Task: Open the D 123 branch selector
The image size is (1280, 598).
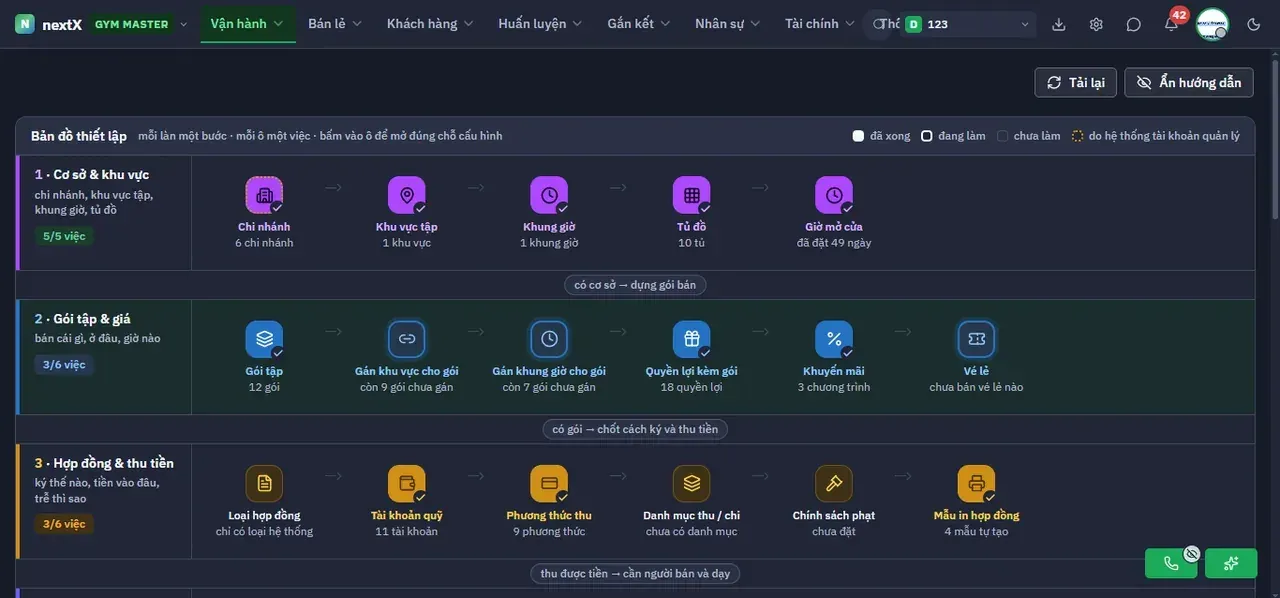Action: pyautogui.click(x=968, y=24)
